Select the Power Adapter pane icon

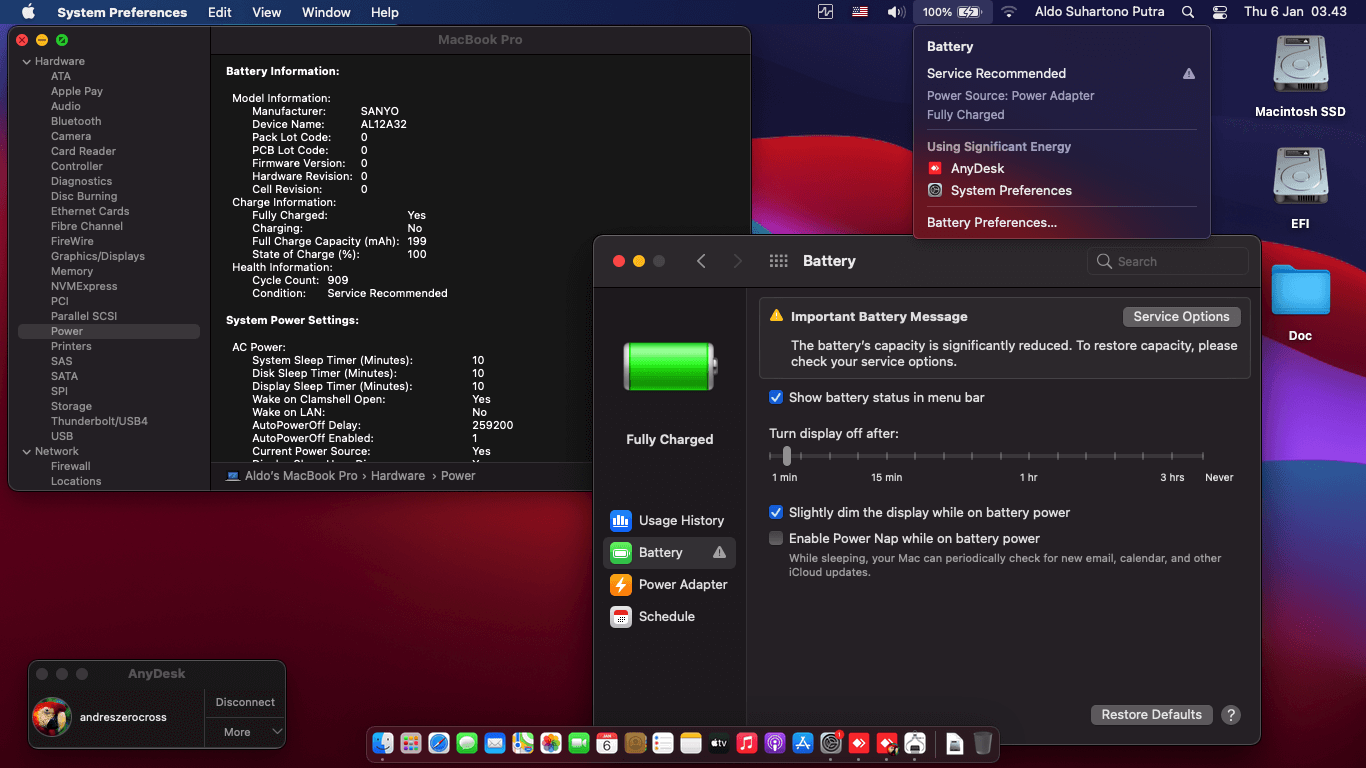pos(621,585)
